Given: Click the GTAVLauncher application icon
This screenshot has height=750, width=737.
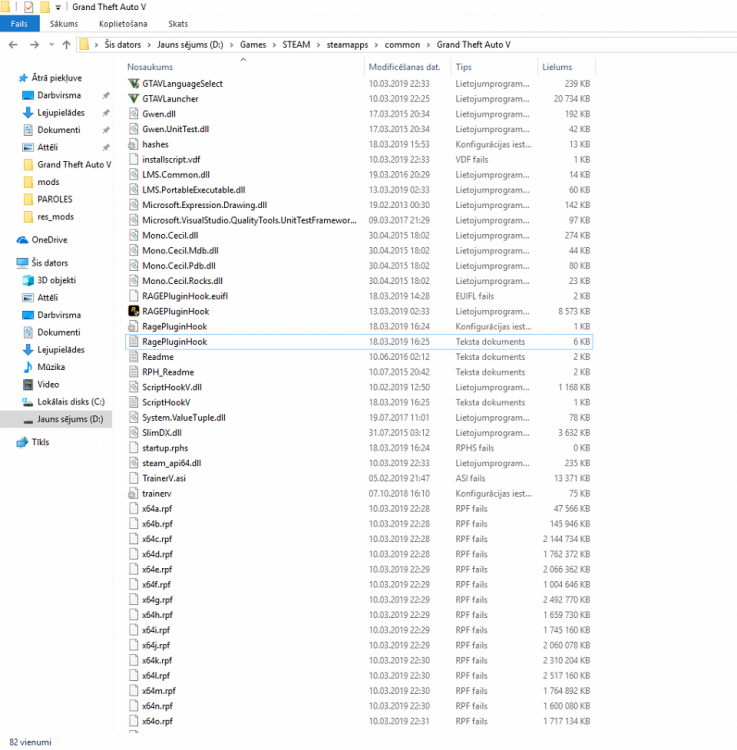Looking at the screenshot, I should click(x=134, y=99).
